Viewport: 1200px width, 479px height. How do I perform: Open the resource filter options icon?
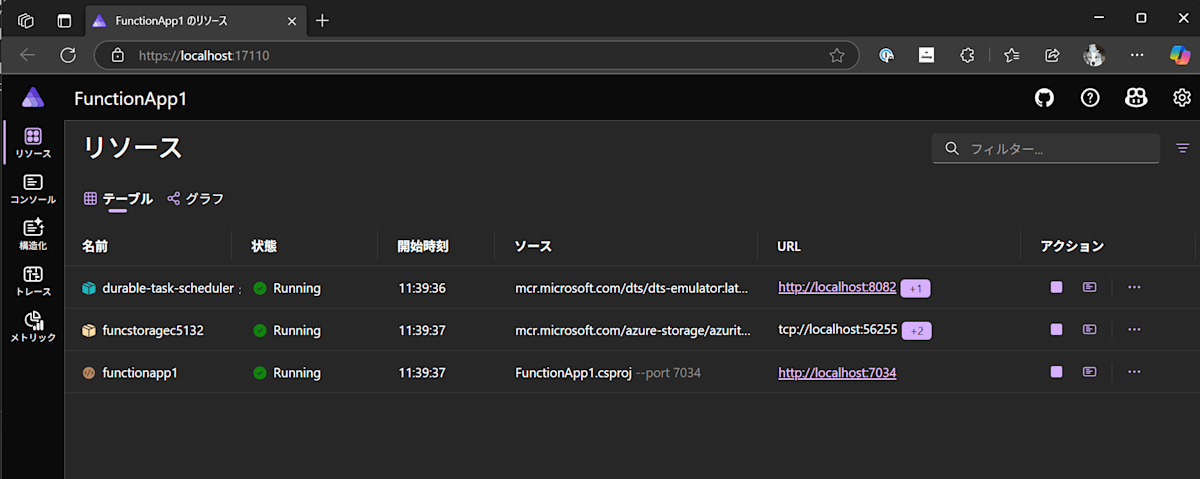click(1183, 149)
